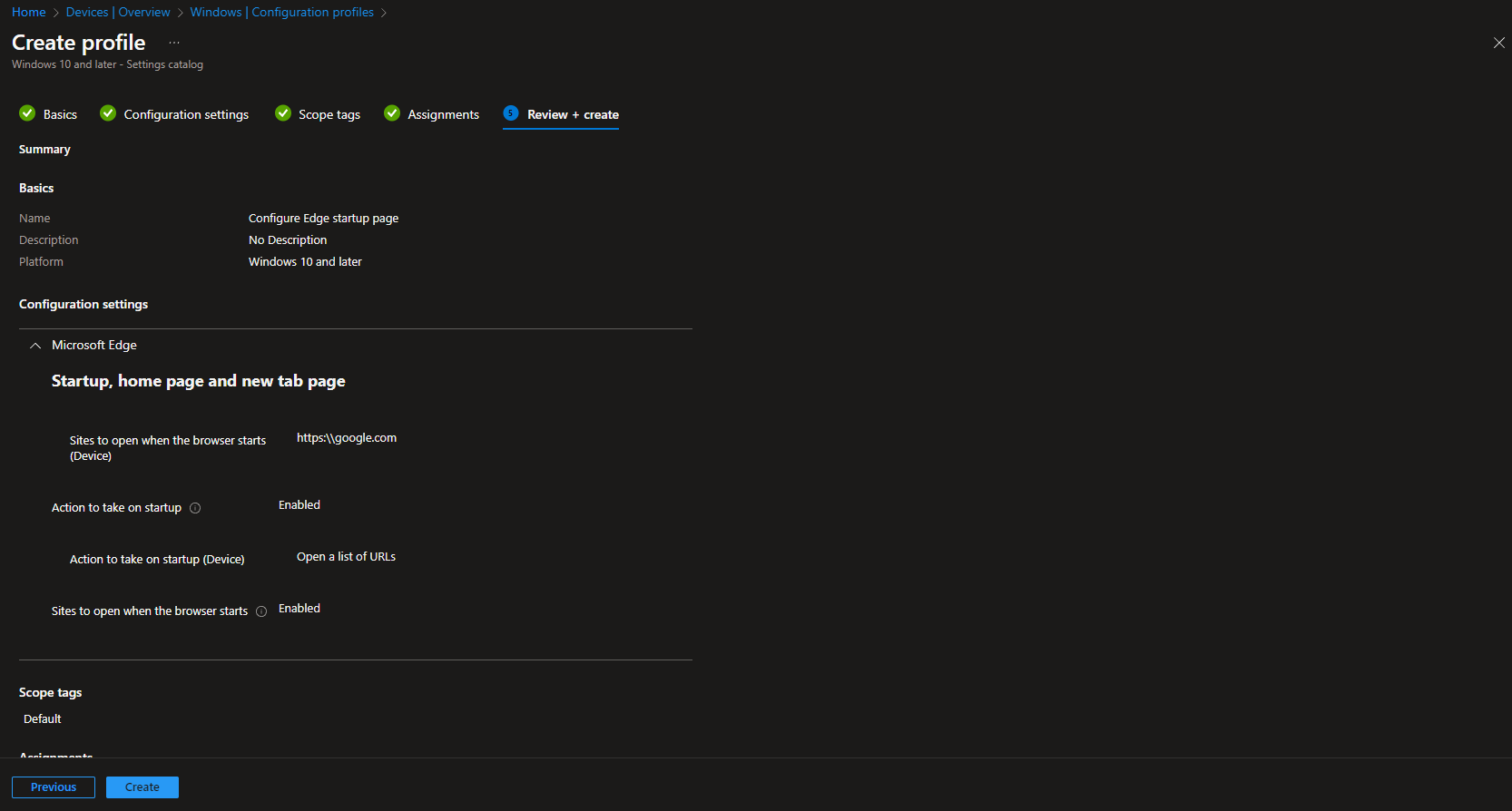The height and width of the screenshot is (811, 1512).
Task: Navigate to Devices | Overview breadcrumb
Action: pos(118,12)
